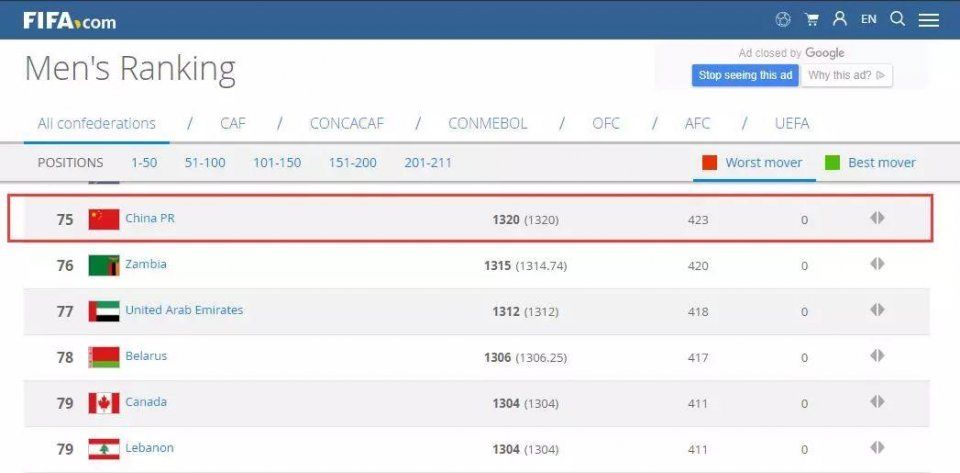Click previous points value 417
The height and width of the screenshot is (473, 960).
click(697, 357)
